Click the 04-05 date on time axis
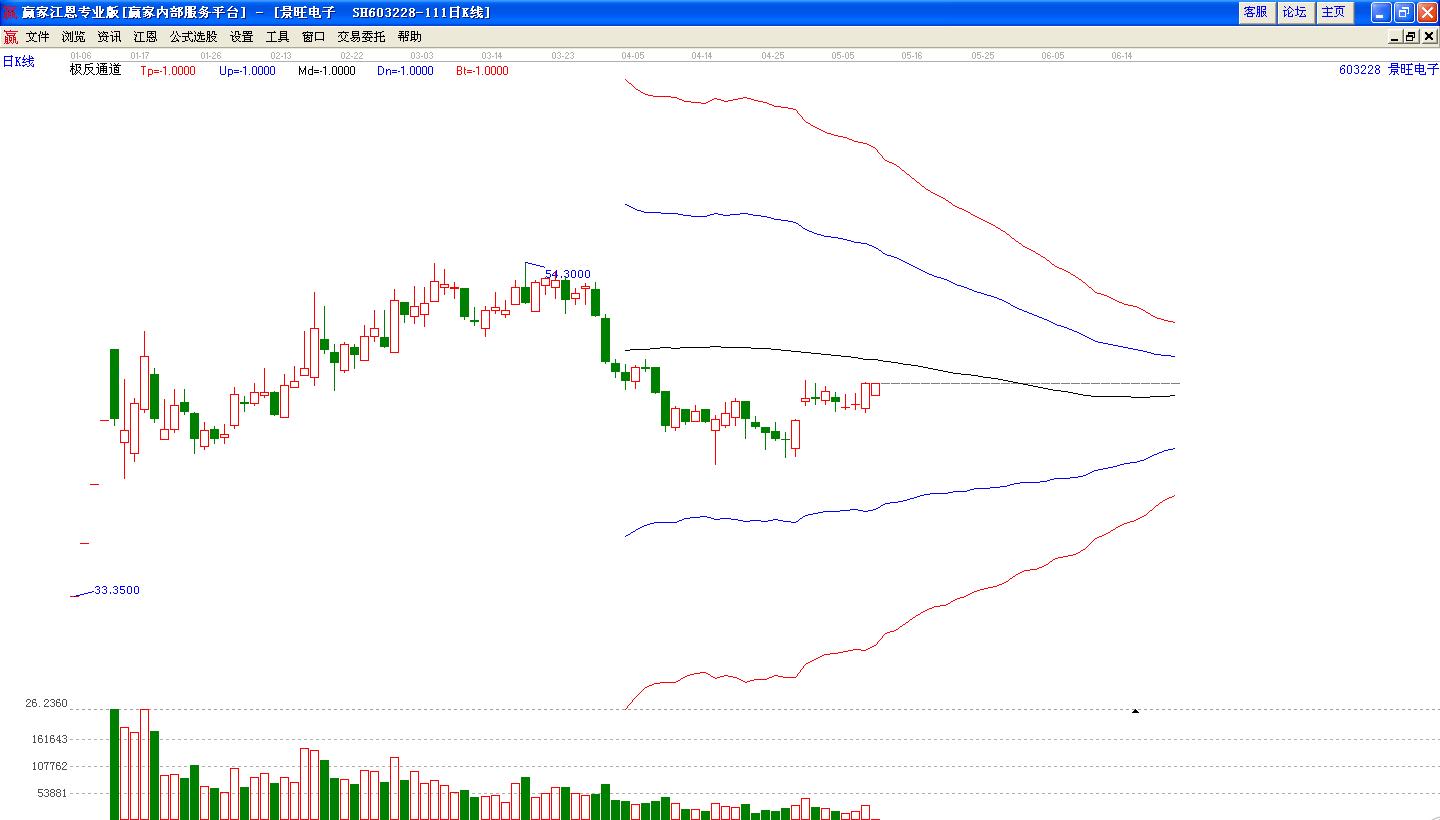The image size is (1440, 820). (632, 56)
